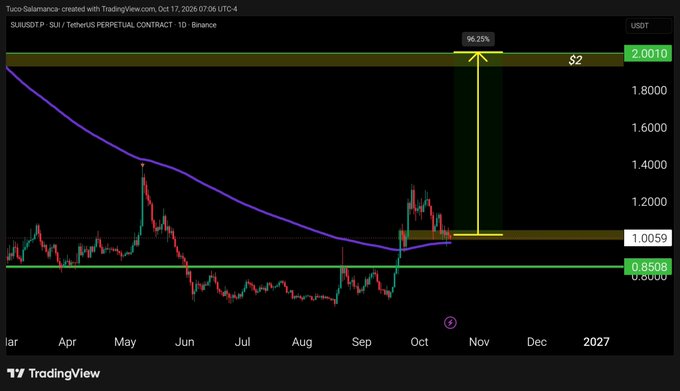Click the 96.25% measurement label
Screen dimensions: 680x391
(x=478, y=39)
